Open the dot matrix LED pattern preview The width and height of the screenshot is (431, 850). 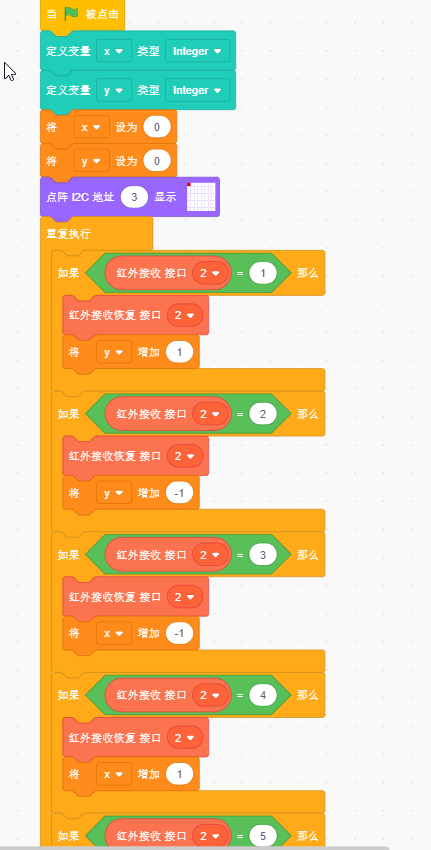click(x=201, y=197)
